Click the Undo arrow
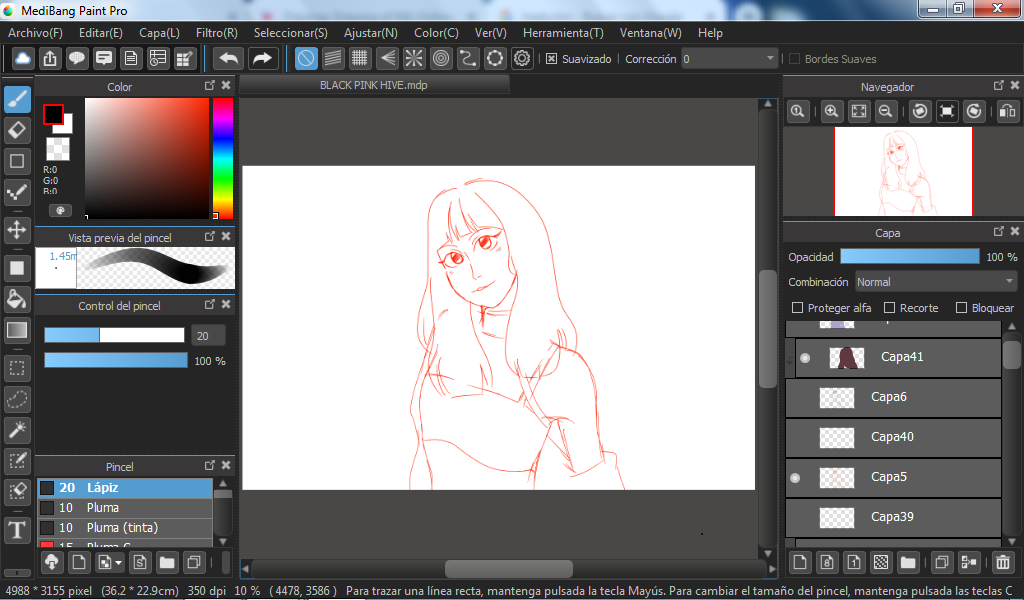The image size is (1024, 600). 229,59
